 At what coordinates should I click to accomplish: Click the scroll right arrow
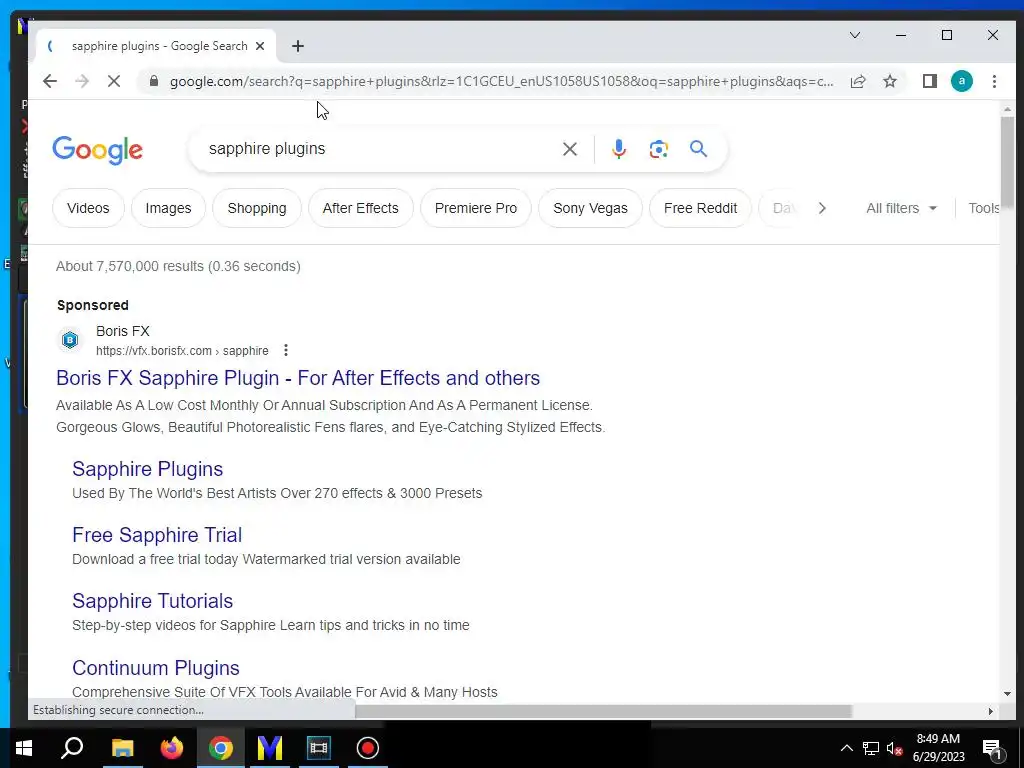click(991, 711)
